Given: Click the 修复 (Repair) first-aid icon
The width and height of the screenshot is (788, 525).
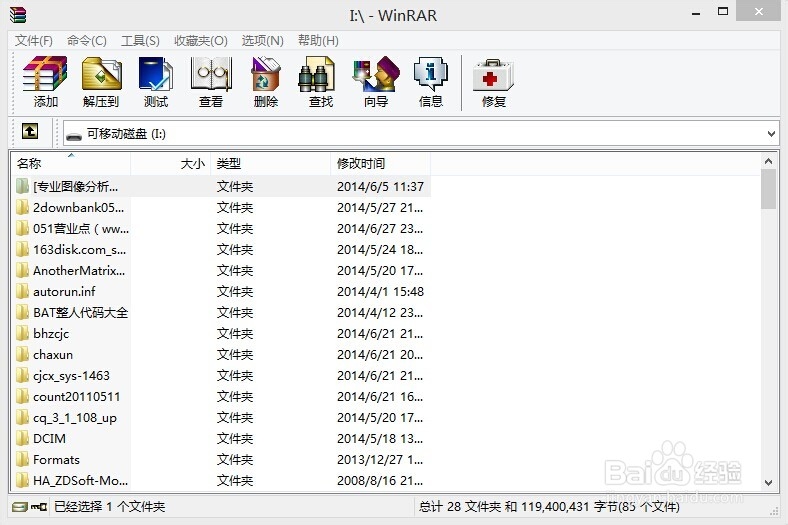Looking at the screenshot, I should click(x=493, y=75).
